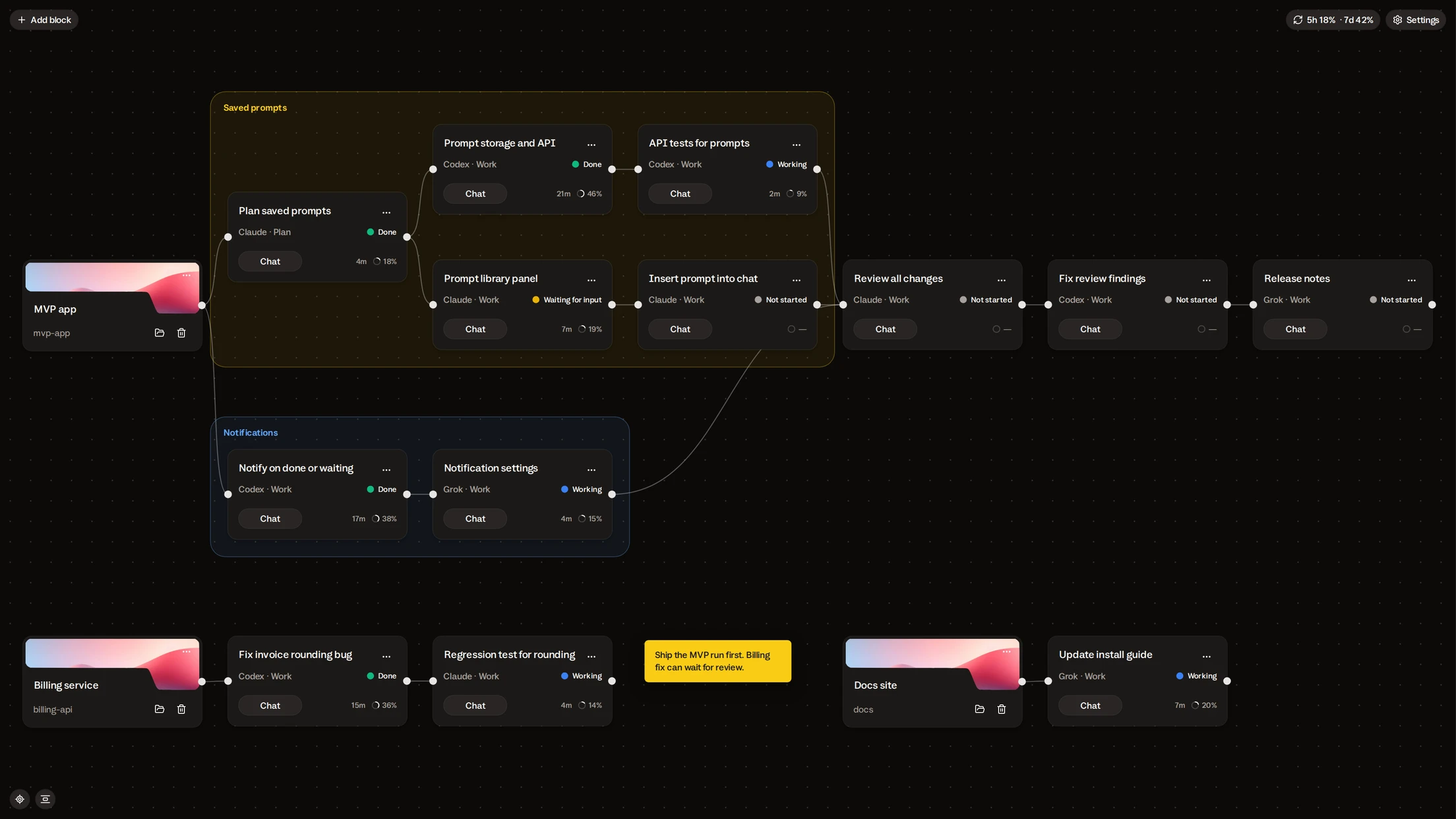This screenshot has width=1456, height=819.
Task: Delete the Docs site project
Action: coord(1002,709)
